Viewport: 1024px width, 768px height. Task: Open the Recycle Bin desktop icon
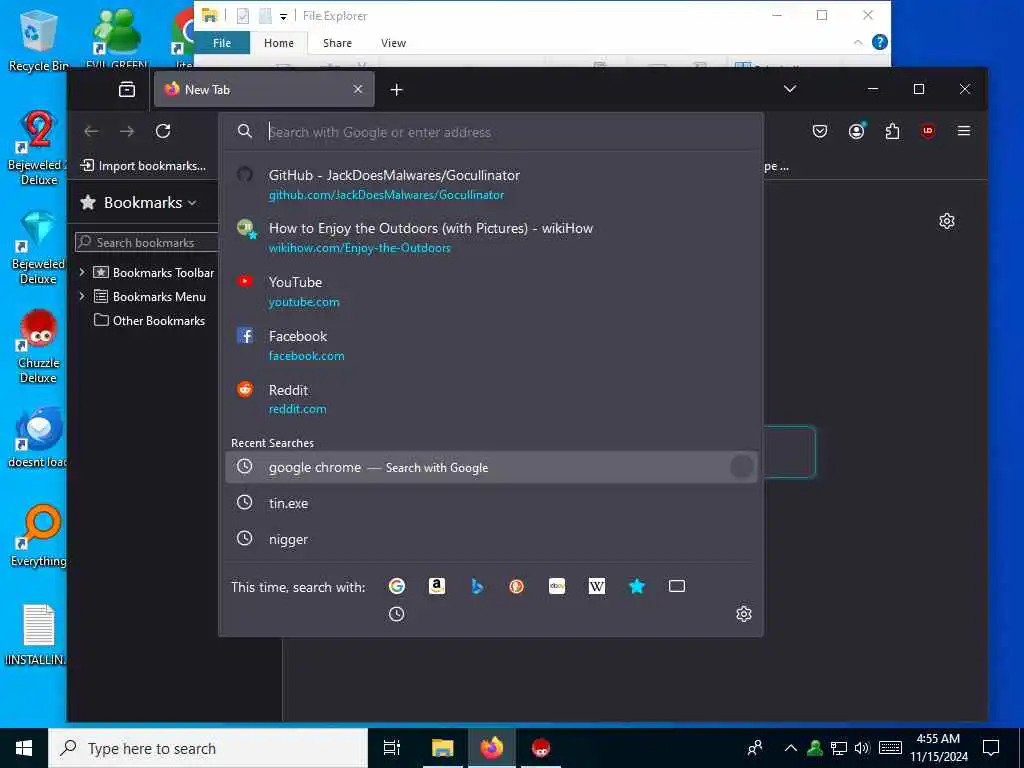(39, 41)
